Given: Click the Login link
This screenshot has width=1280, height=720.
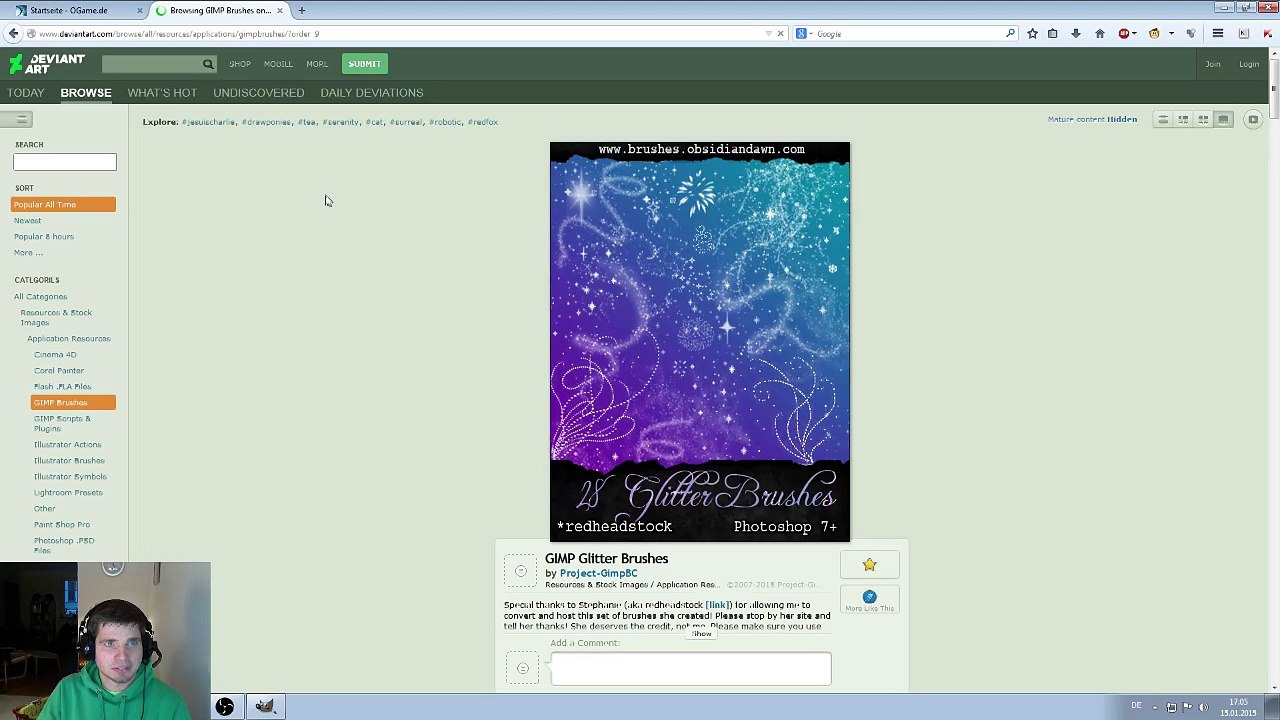Looking at the screenshot, I should (1249, 64).
